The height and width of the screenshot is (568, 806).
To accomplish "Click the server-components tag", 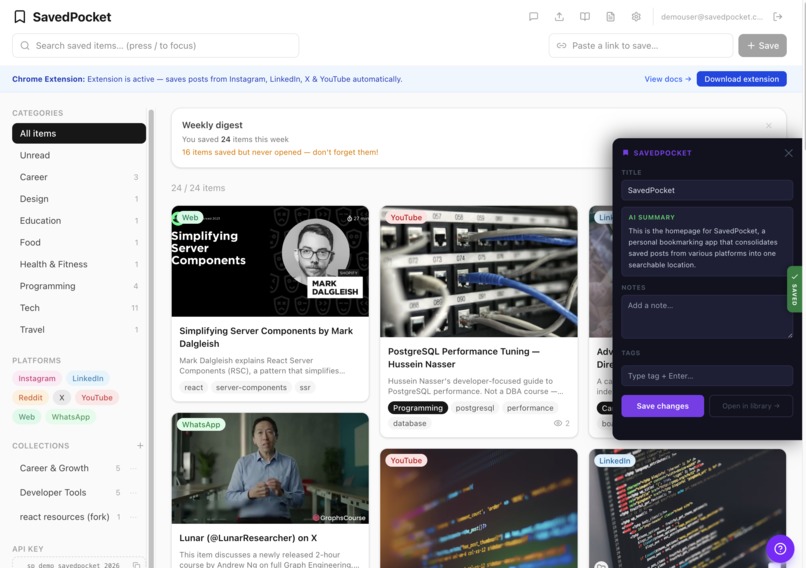I will pyautogui.click(x=251, y=388).
